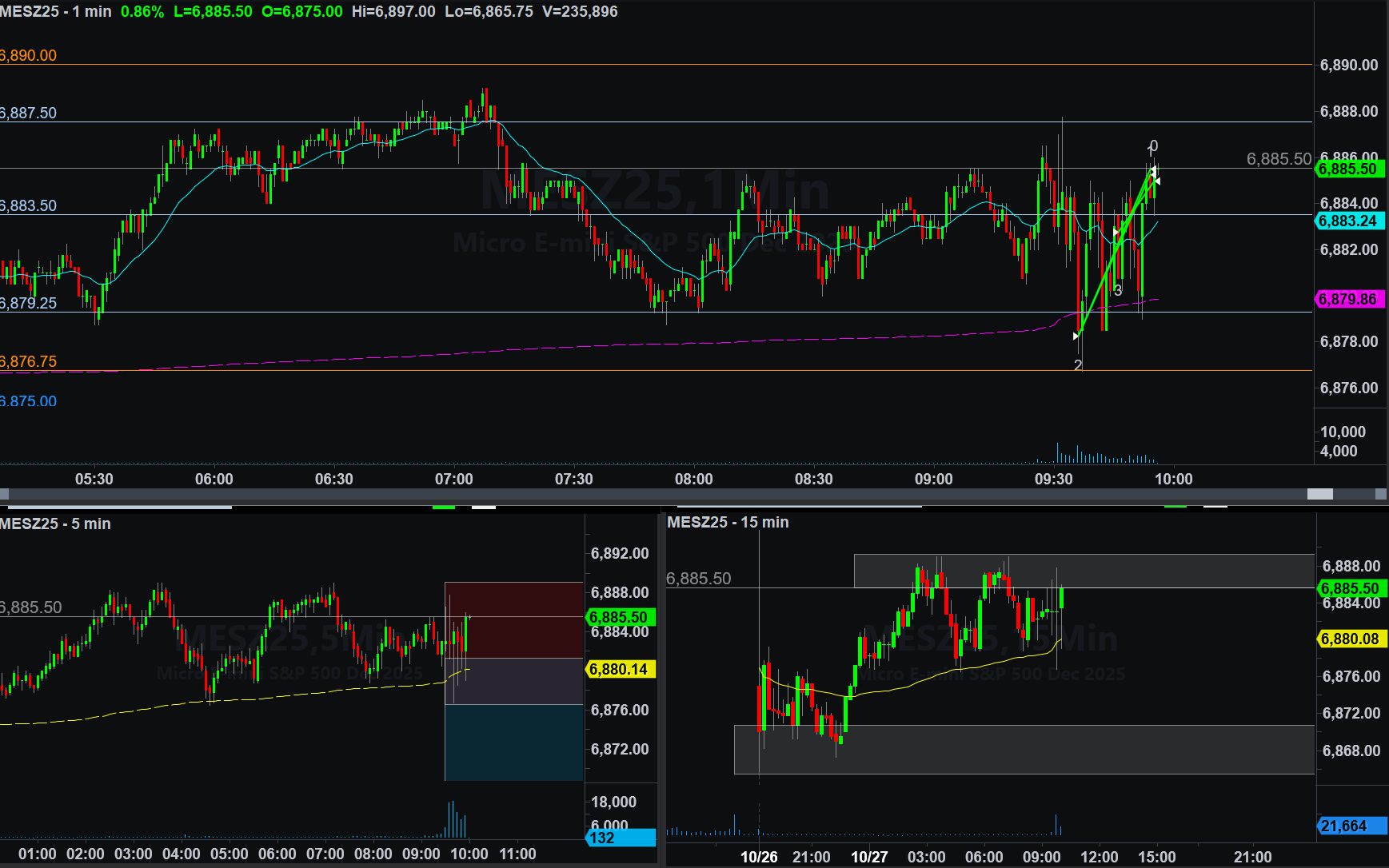Click the MESZ25 - 5 min chart title
Image resolution: width=1389 pixels, height=868 pixels.
point(56,524)
